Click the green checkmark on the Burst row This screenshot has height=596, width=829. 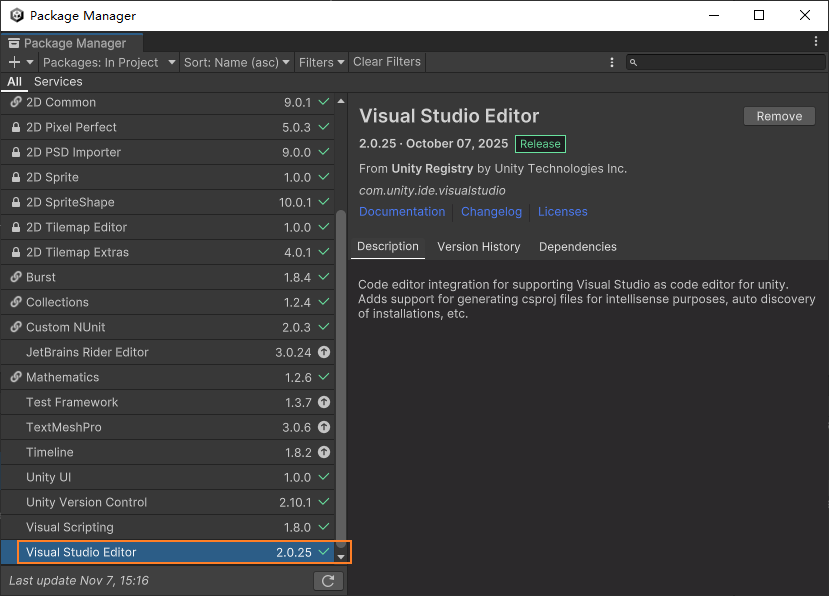coord(324,277)
